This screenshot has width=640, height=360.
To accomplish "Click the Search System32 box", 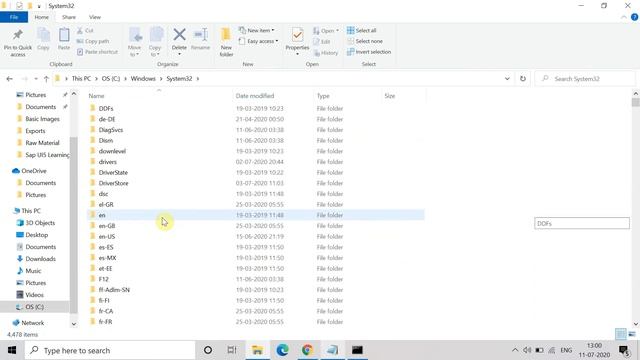I will coord(585,79).
